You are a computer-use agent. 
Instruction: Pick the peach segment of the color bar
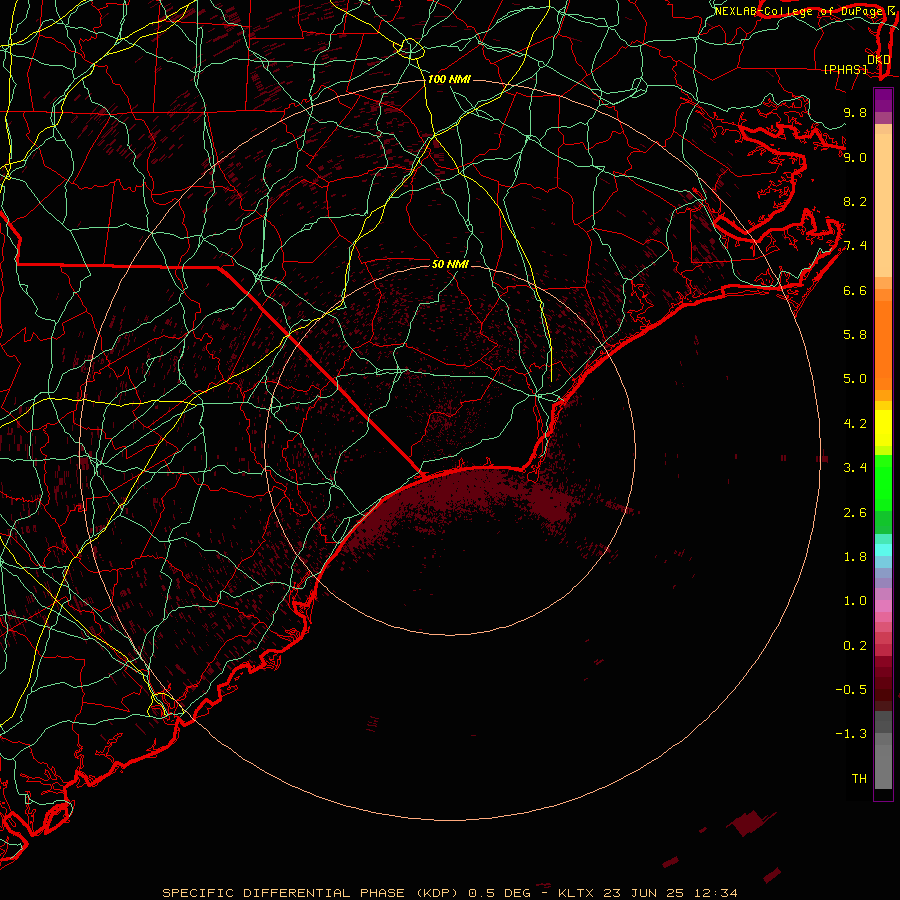(883, 205)
